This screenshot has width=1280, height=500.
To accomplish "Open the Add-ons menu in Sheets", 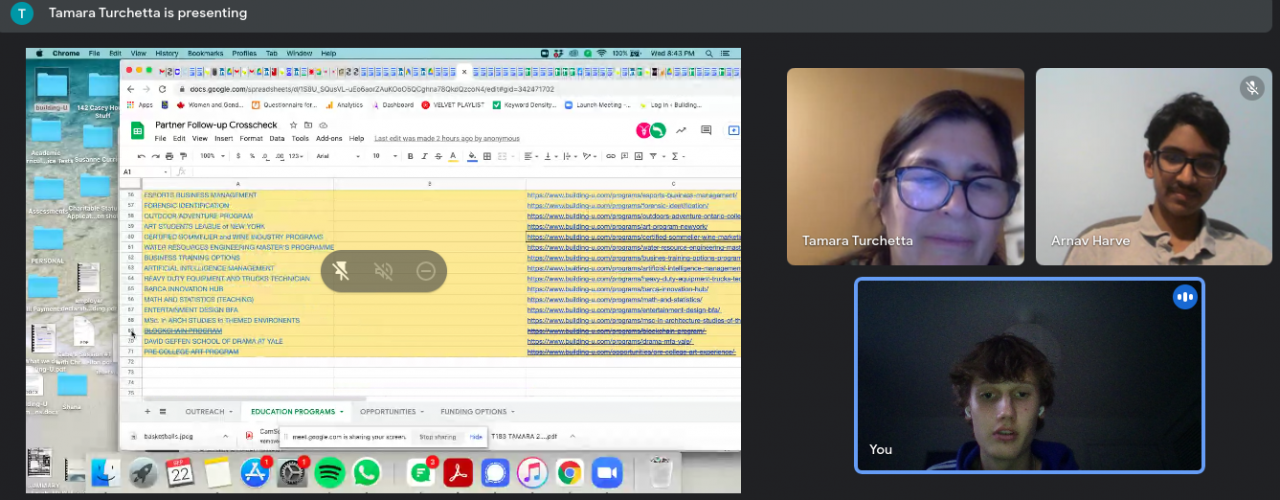I will [x=329, y=138].
